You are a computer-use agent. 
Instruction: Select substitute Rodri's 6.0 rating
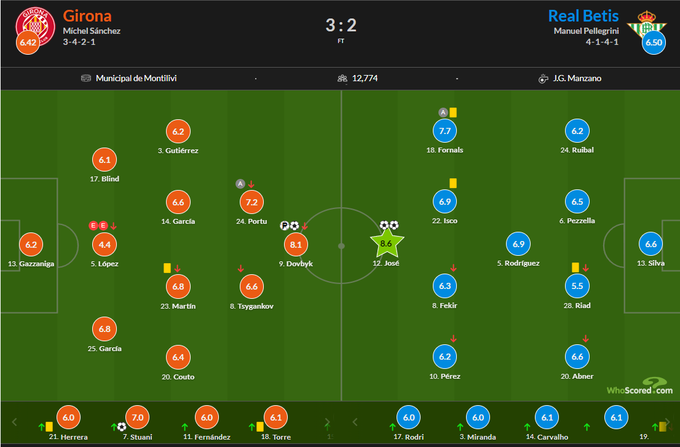(408, 418)
